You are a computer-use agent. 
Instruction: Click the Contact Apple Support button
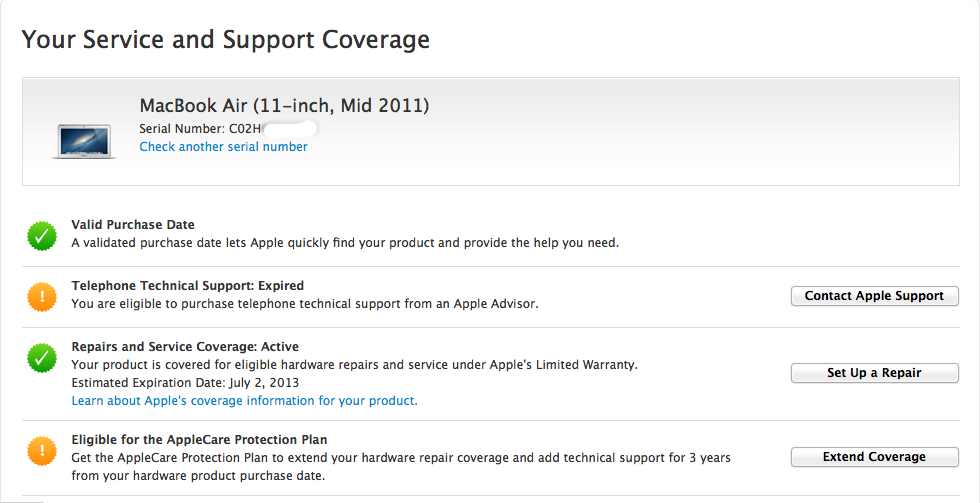click(874, 296)
